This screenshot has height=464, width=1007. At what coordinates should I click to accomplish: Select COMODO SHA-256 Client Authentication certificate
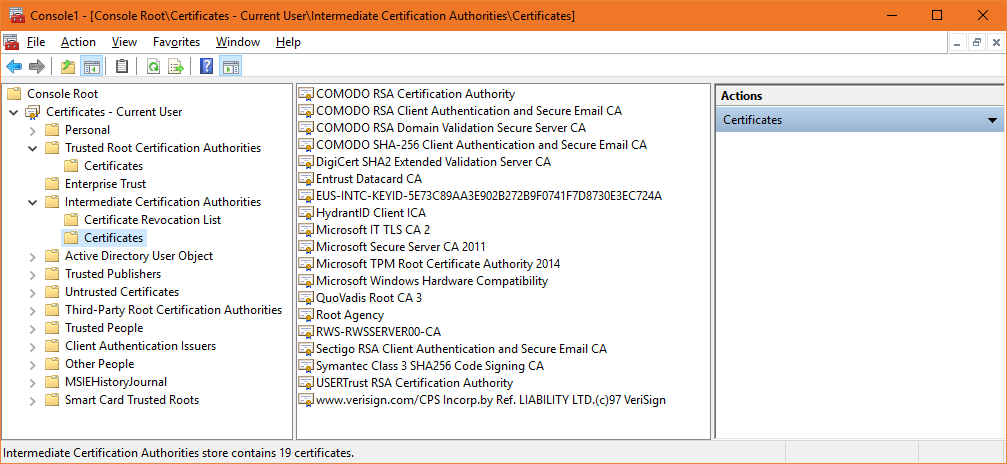[x=482, y=145]
